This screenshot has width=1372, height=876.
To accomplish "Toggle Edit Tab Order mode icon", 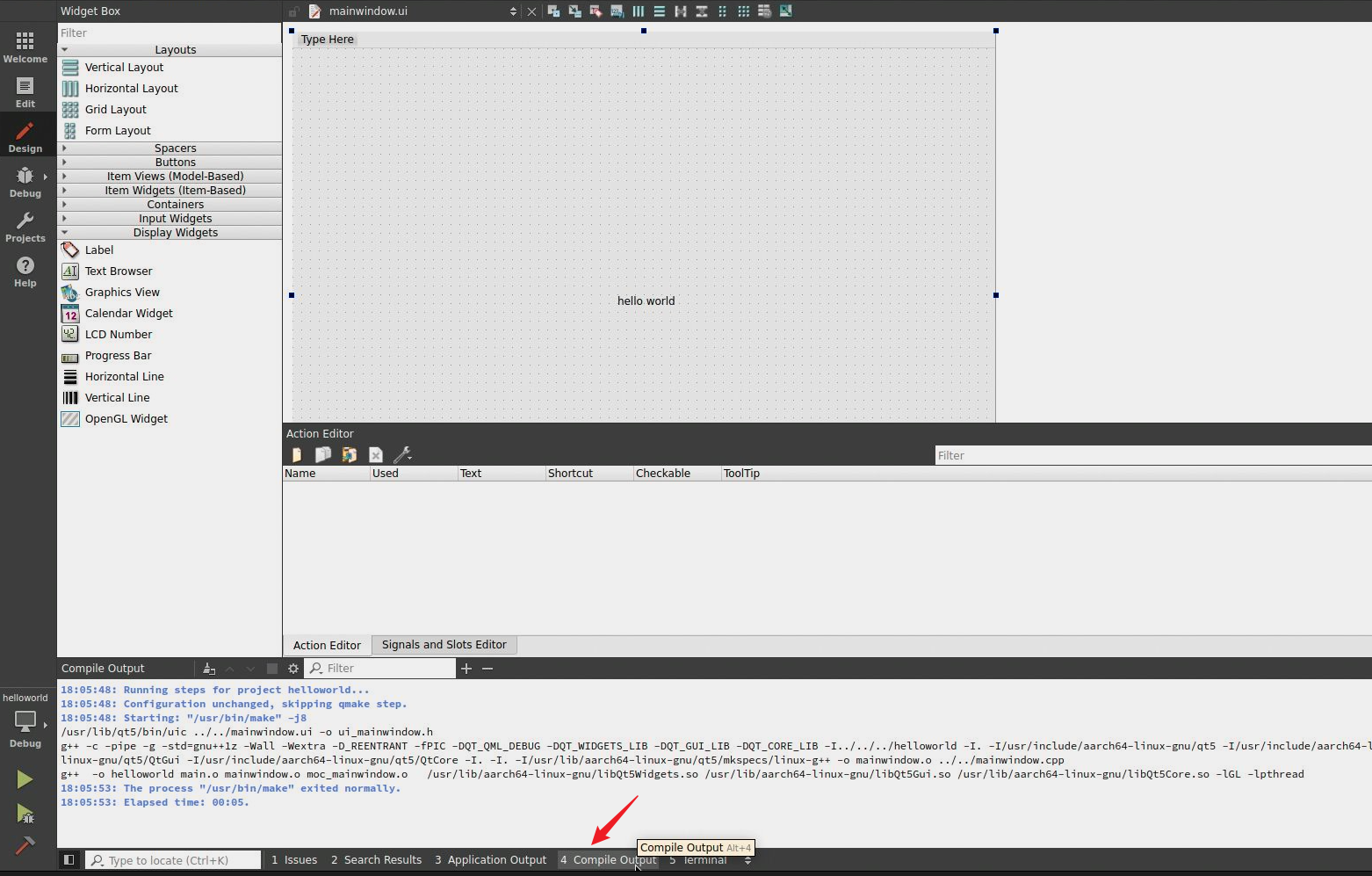I will click(617, 11).
